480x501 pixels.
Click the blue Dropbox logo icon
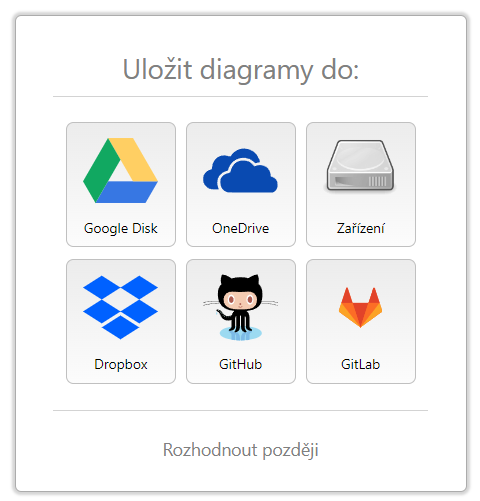tap(120, 307)
